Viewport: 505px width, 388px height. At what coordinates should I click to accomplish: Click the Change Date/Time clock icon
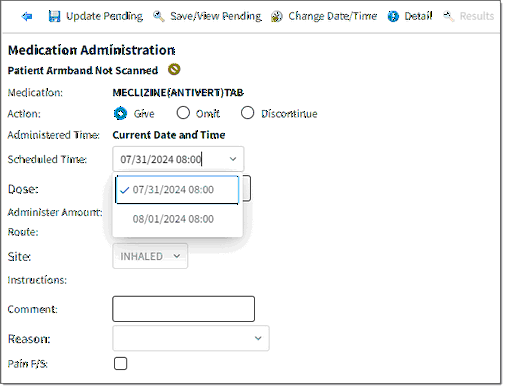276,16
